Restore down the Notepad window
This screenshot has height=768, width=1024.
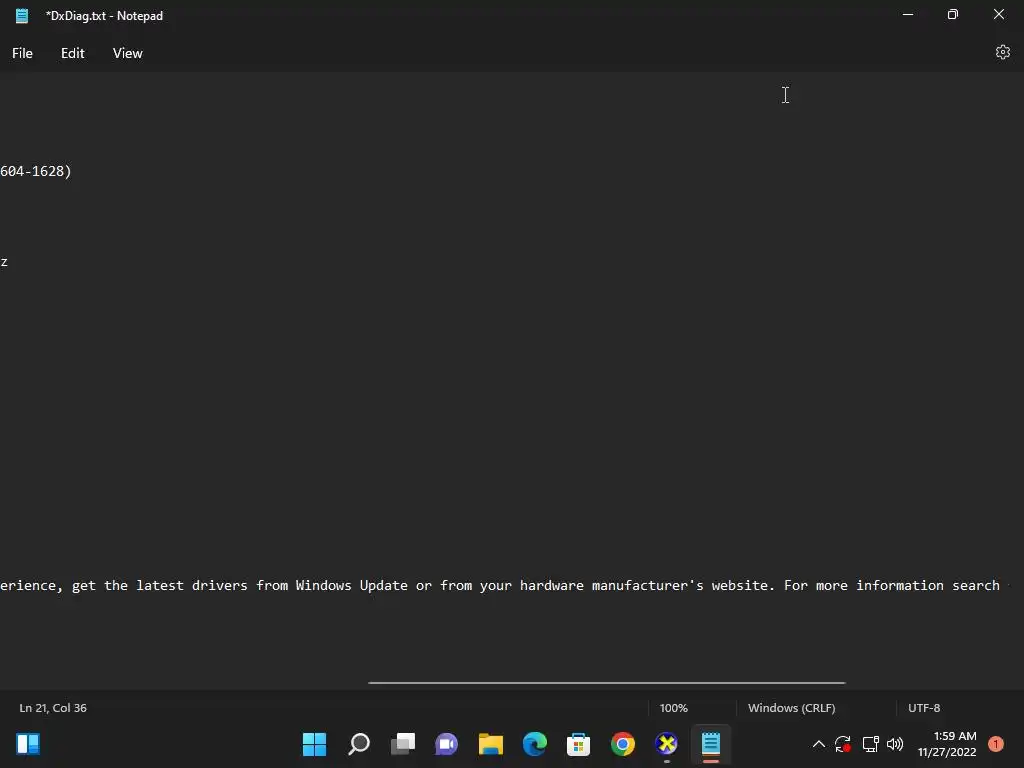click(953, 14)
